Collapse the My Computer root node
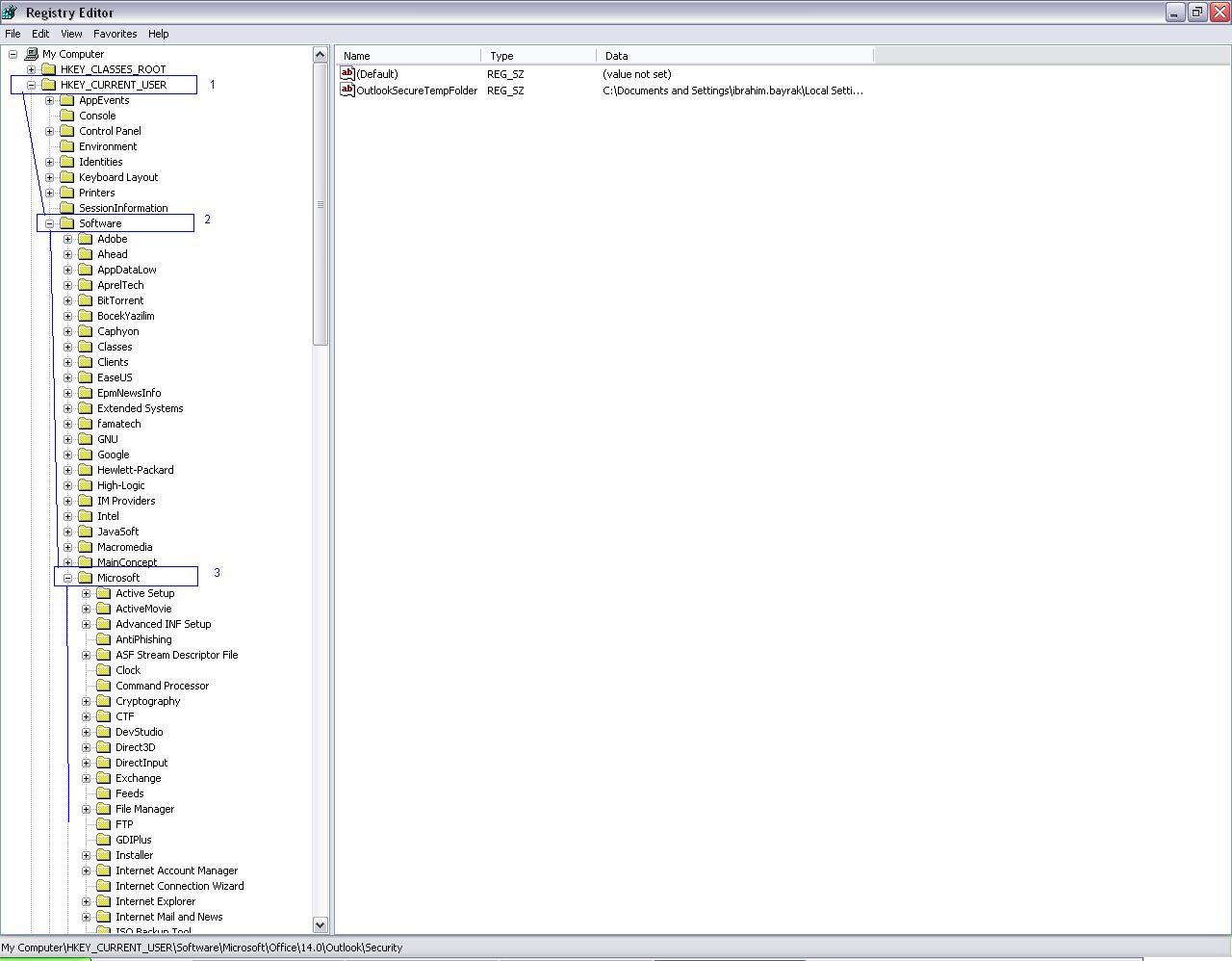This screenshot has height=961, width=1232. (x=13, y=54)
